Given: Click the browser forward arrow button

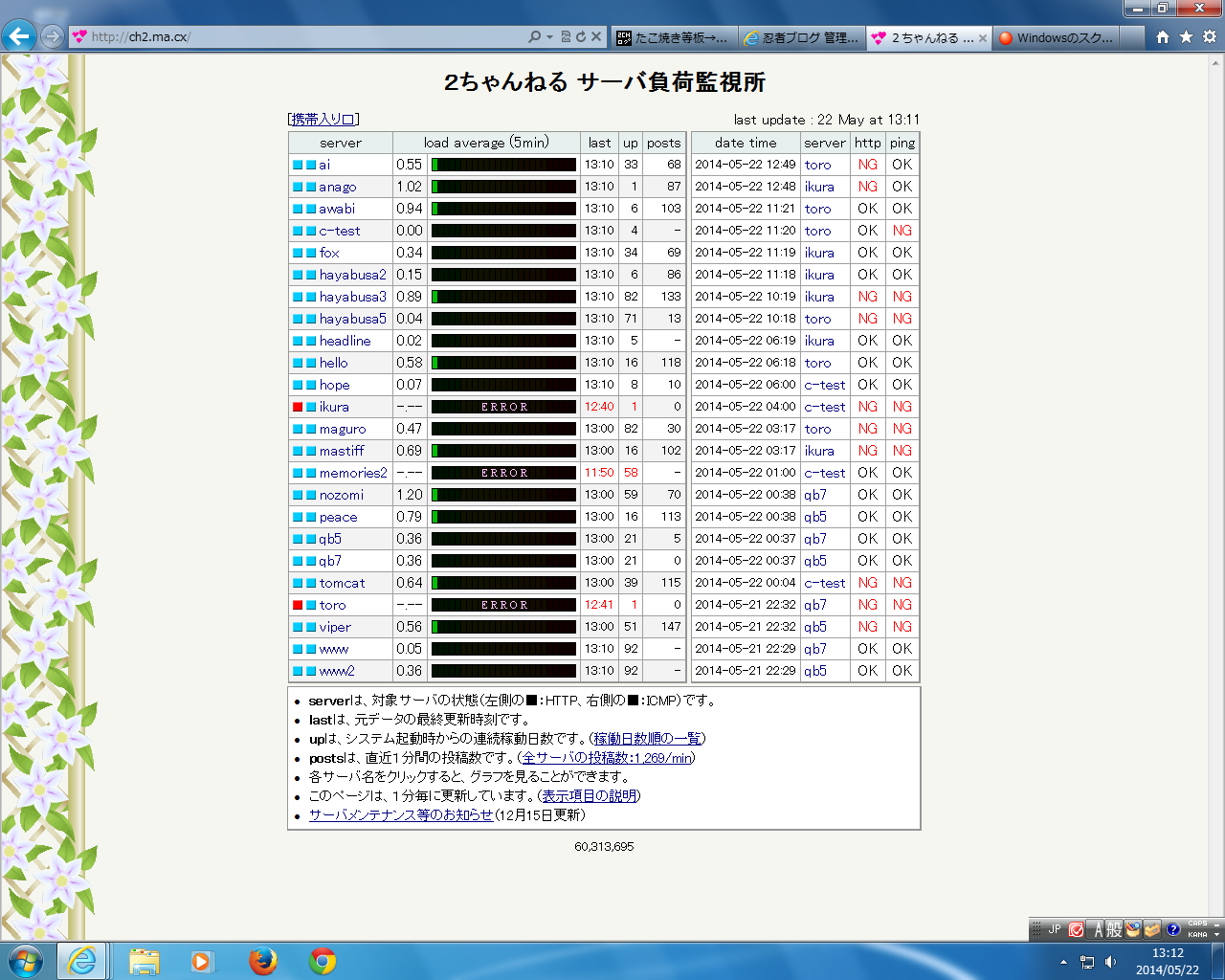Looking at the screenshot, I should click(x=53, y=36).
